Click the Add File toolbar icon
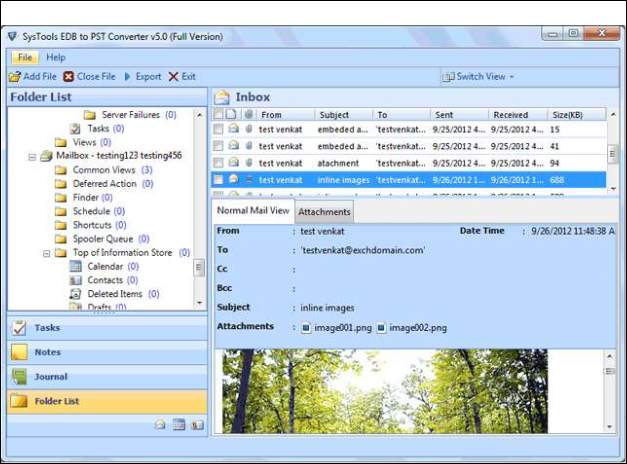The image size is (627, 464). click(14, 77)
